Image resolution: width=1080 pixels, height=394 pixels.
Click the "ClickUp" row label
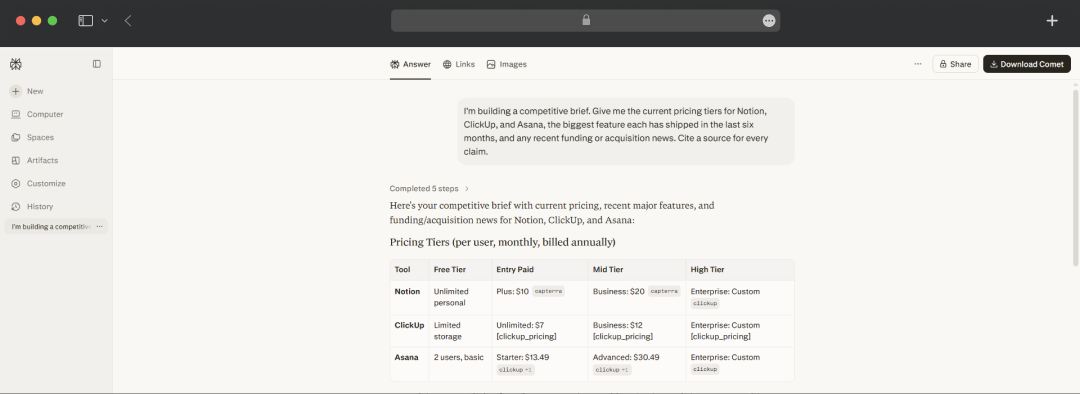(x=409, y=325)
